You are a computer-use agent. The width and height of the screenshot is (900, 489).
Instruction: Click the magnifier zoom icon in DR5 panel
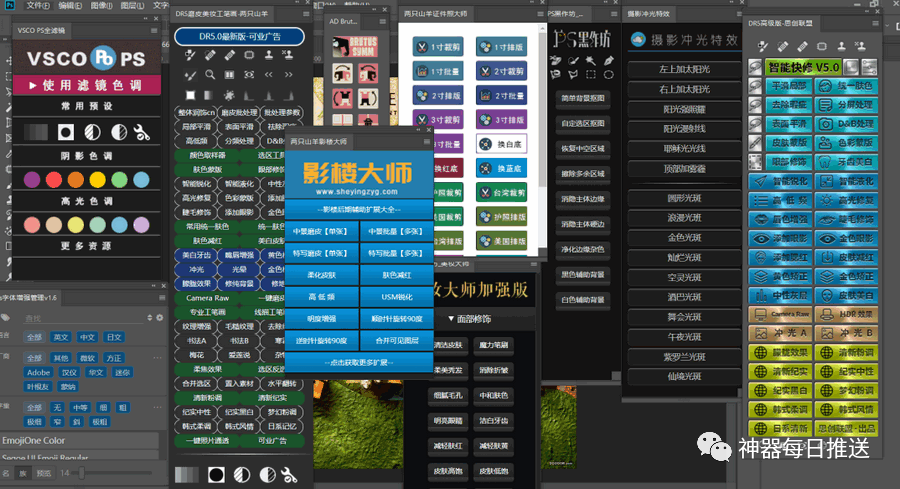click(210, 75)
